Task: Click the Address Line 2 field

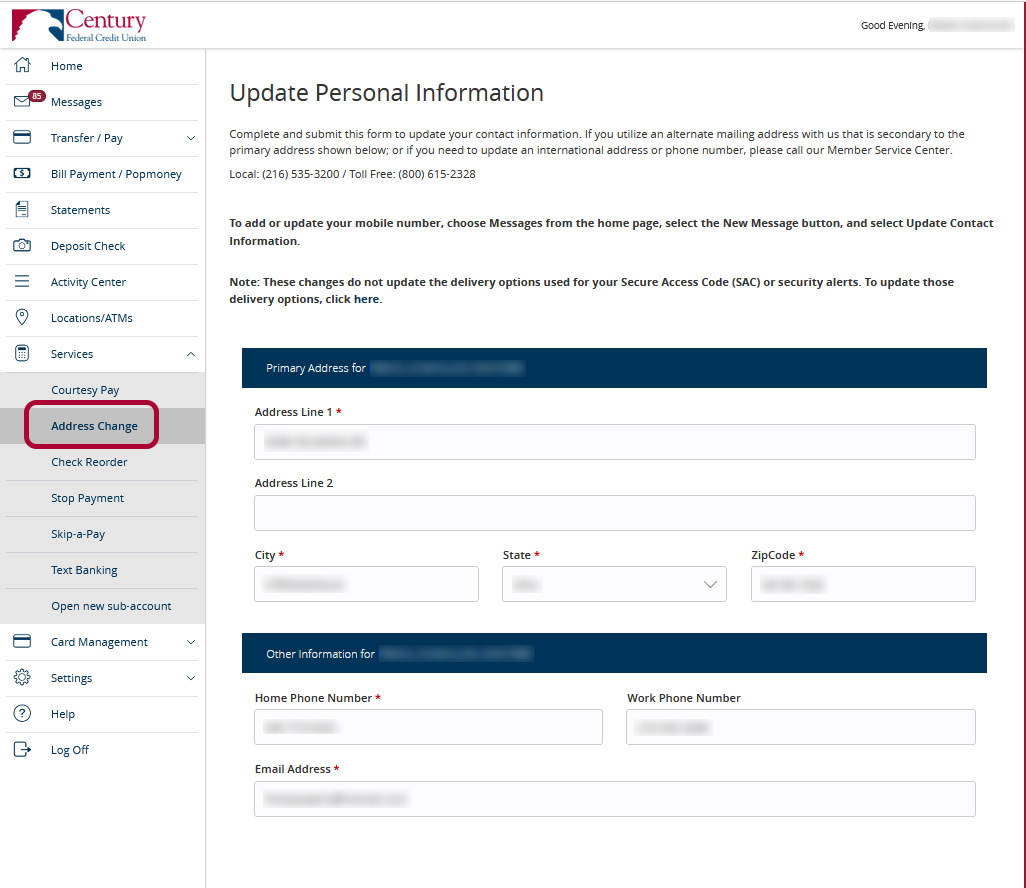Action: point(614,512)
